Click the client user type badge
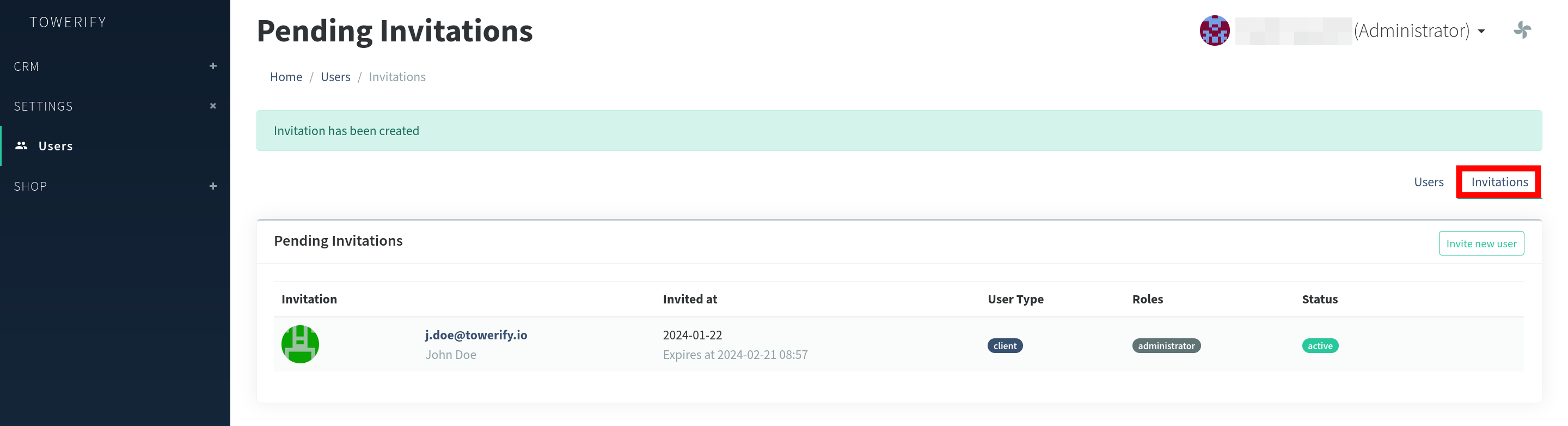Image resolution: width=1568 pixels, height=426 pixels. click(1004, 345)
